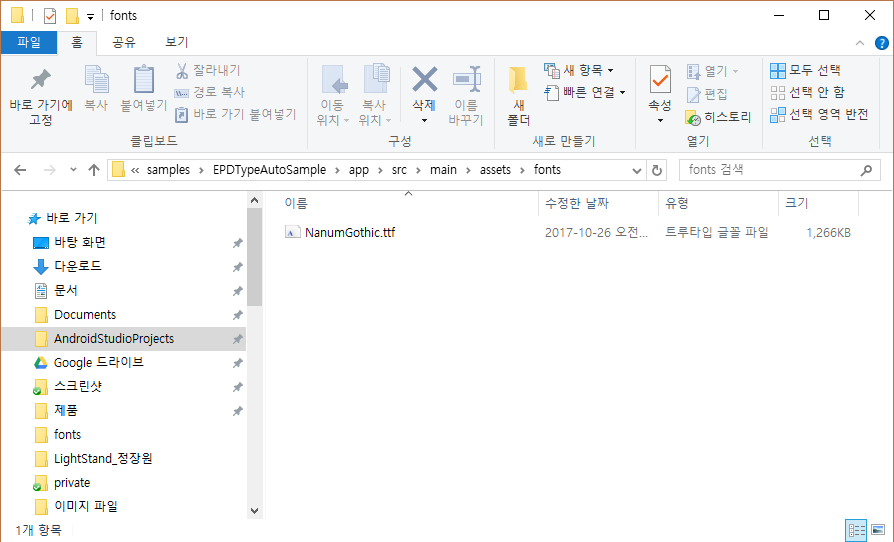The width and height of the screenshot is (894, 542).
Task: Sort by Type (유형) column header
Action: click(x=718, y=203)
